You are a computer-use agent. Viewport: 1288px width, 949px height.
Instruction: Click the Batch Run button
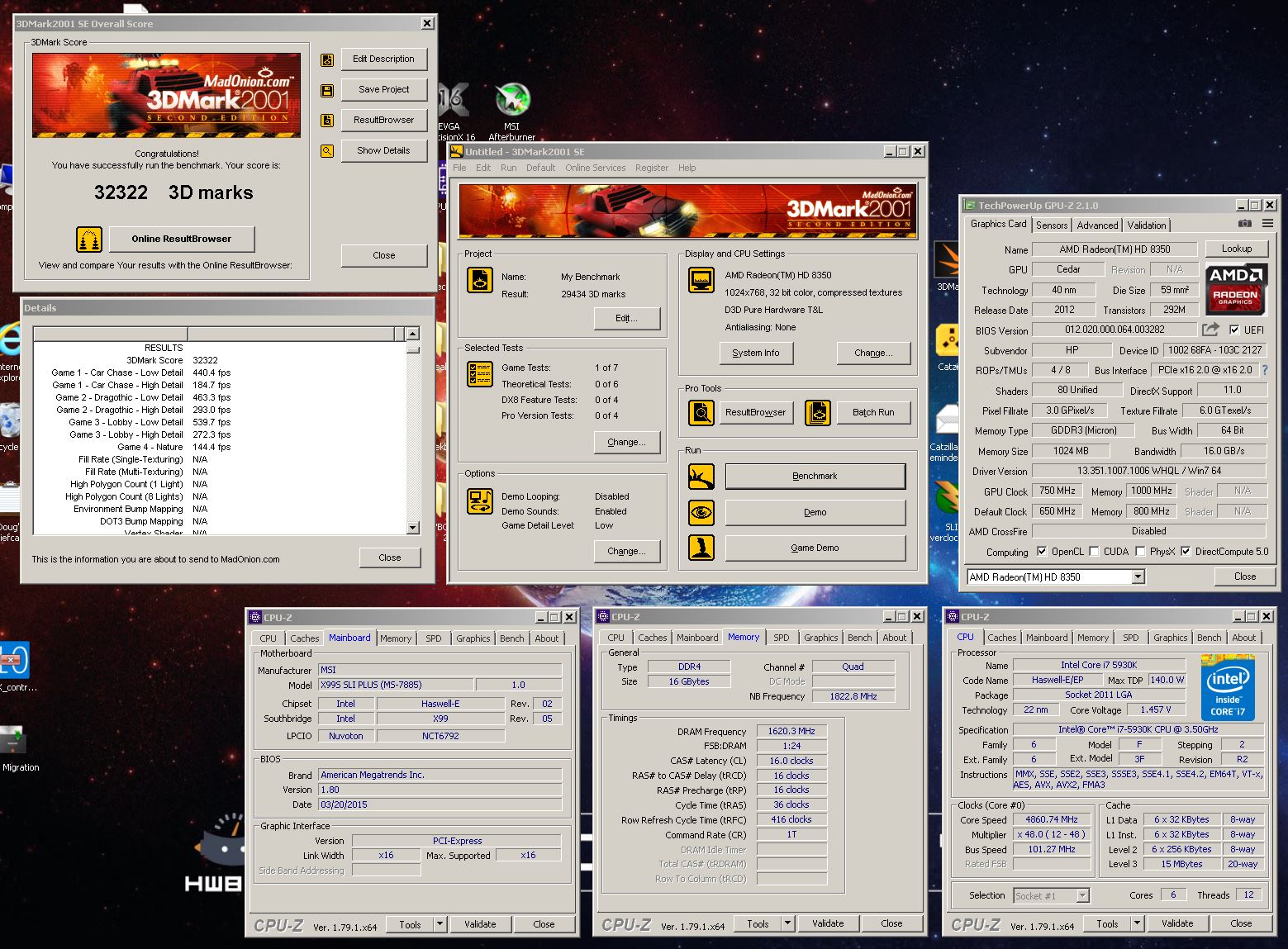872,412
